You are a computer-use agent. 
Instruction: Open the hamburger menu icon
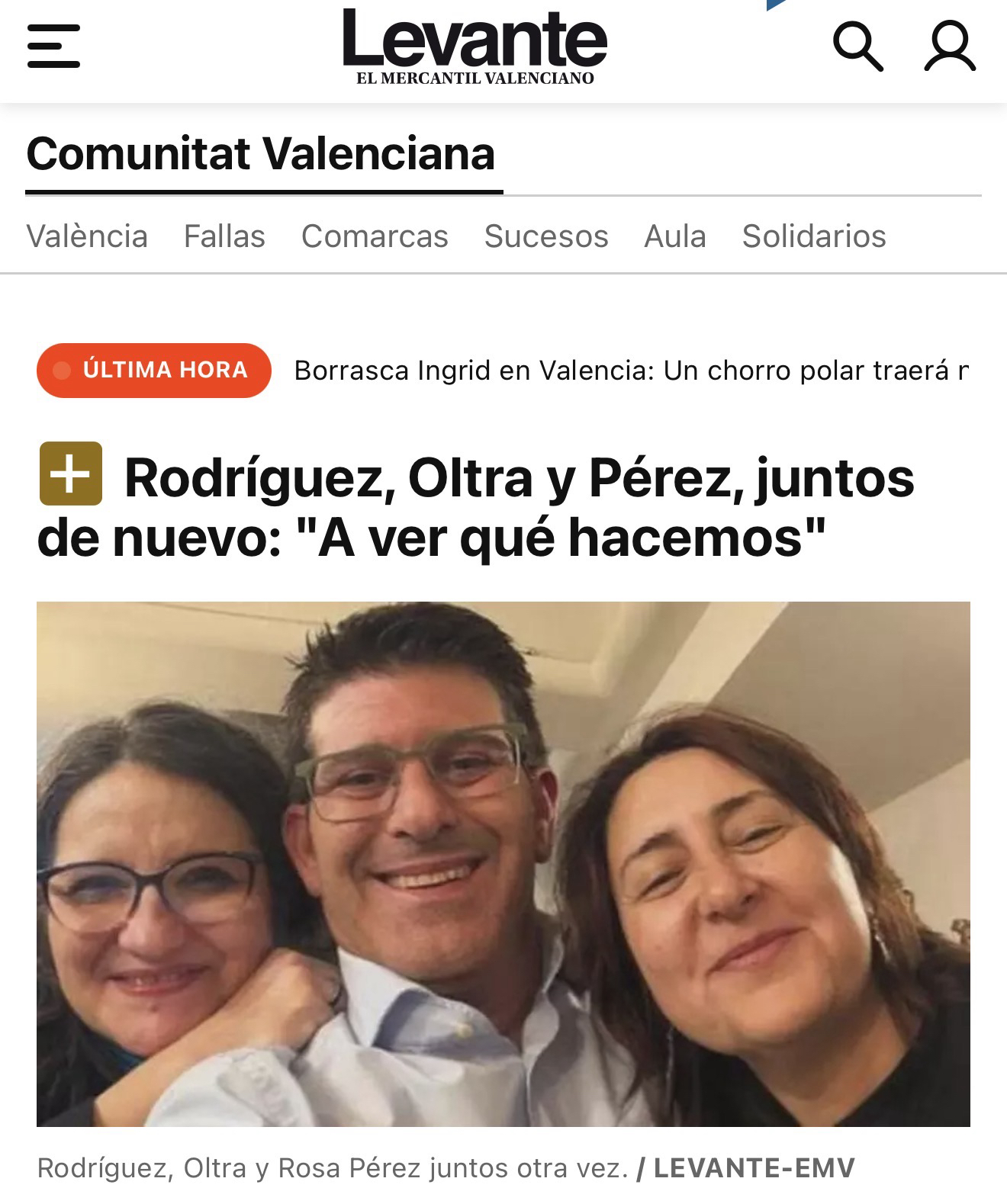coord(53,47)
